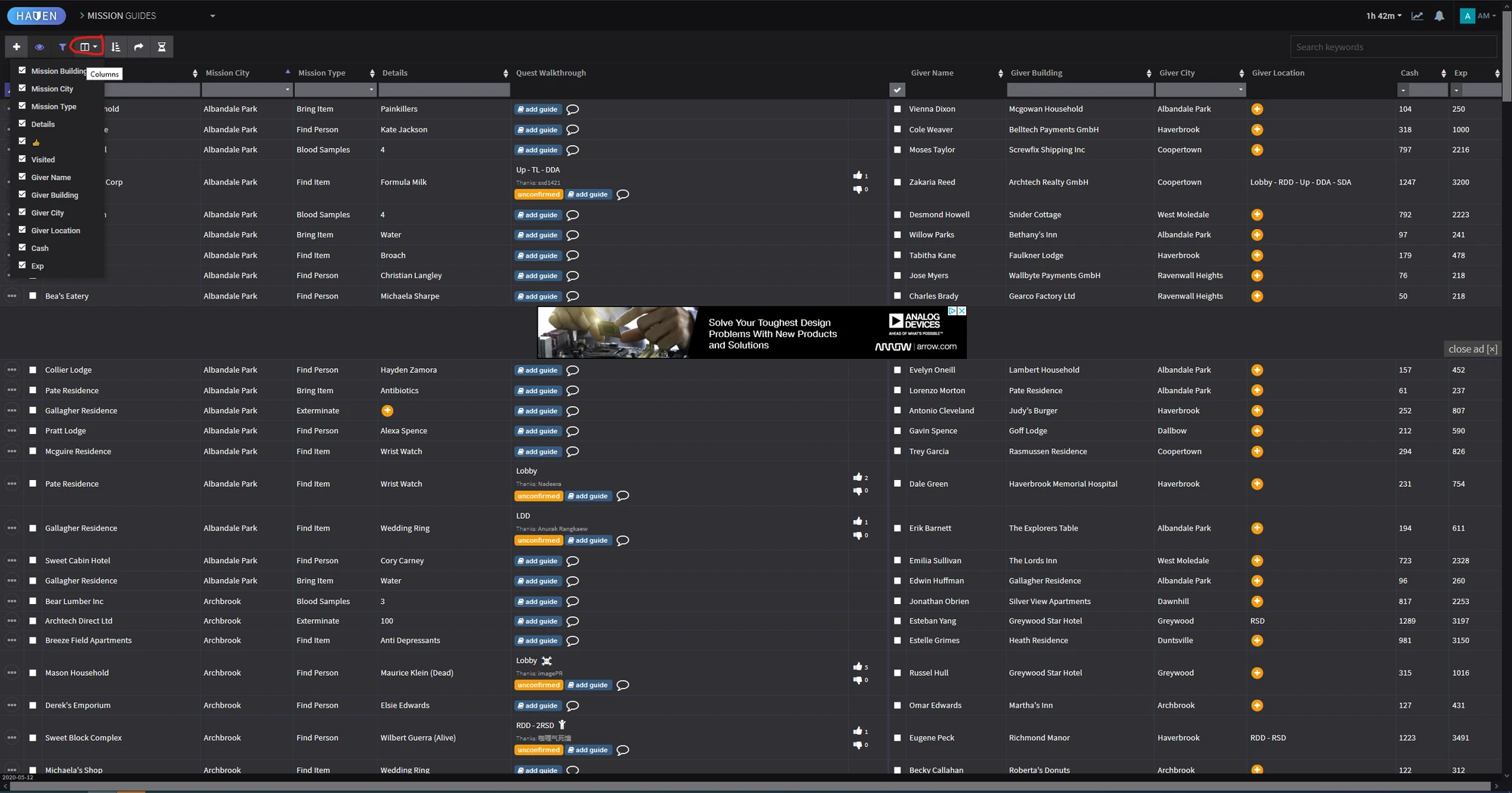Screen dimensions: 1512x793
Task: Click the Search keywords input field
Action: (1392, 46)
